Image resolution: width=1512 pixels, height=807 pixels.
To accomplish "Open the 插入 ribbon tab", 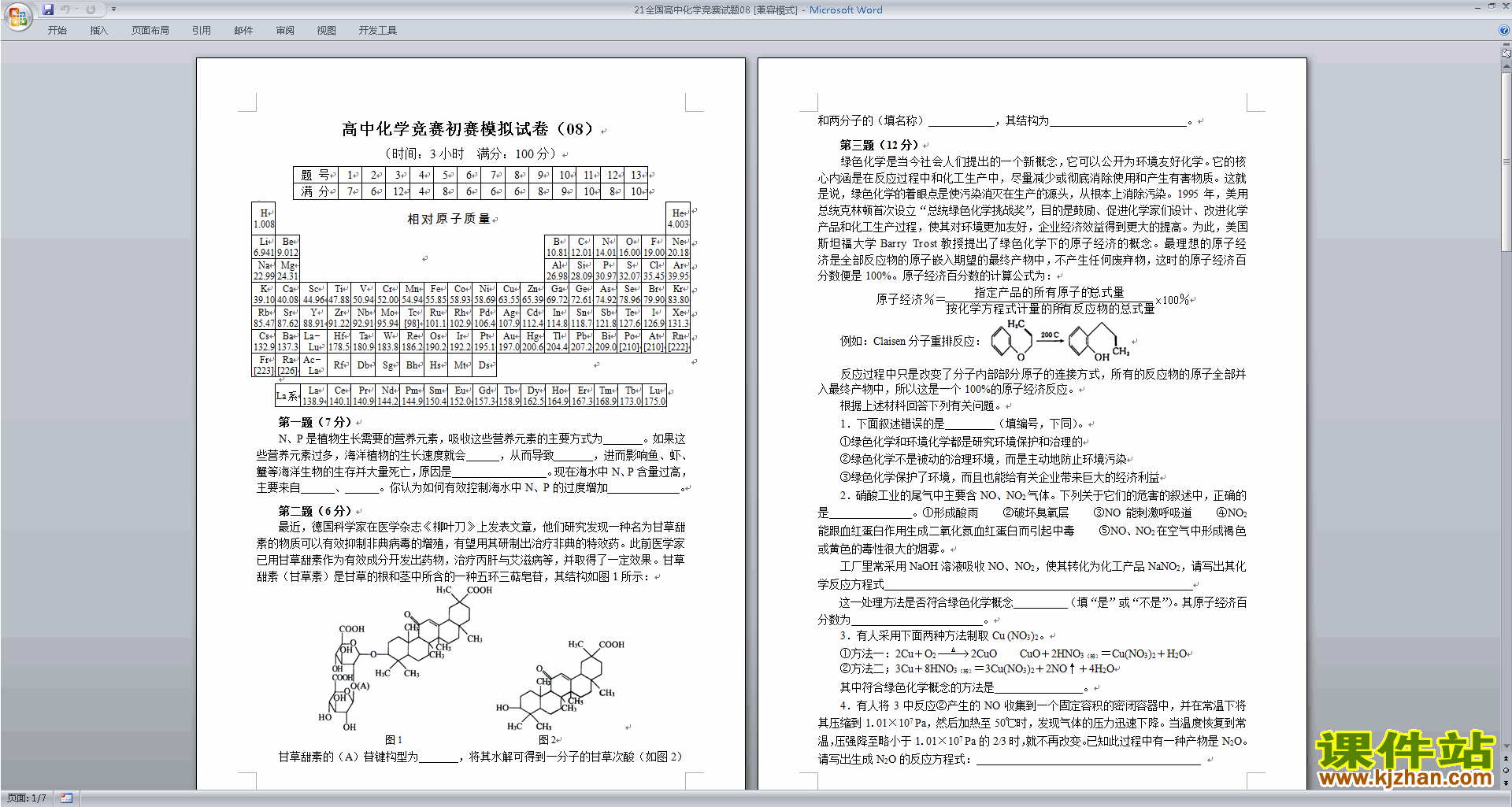I will tap(98, 31).
